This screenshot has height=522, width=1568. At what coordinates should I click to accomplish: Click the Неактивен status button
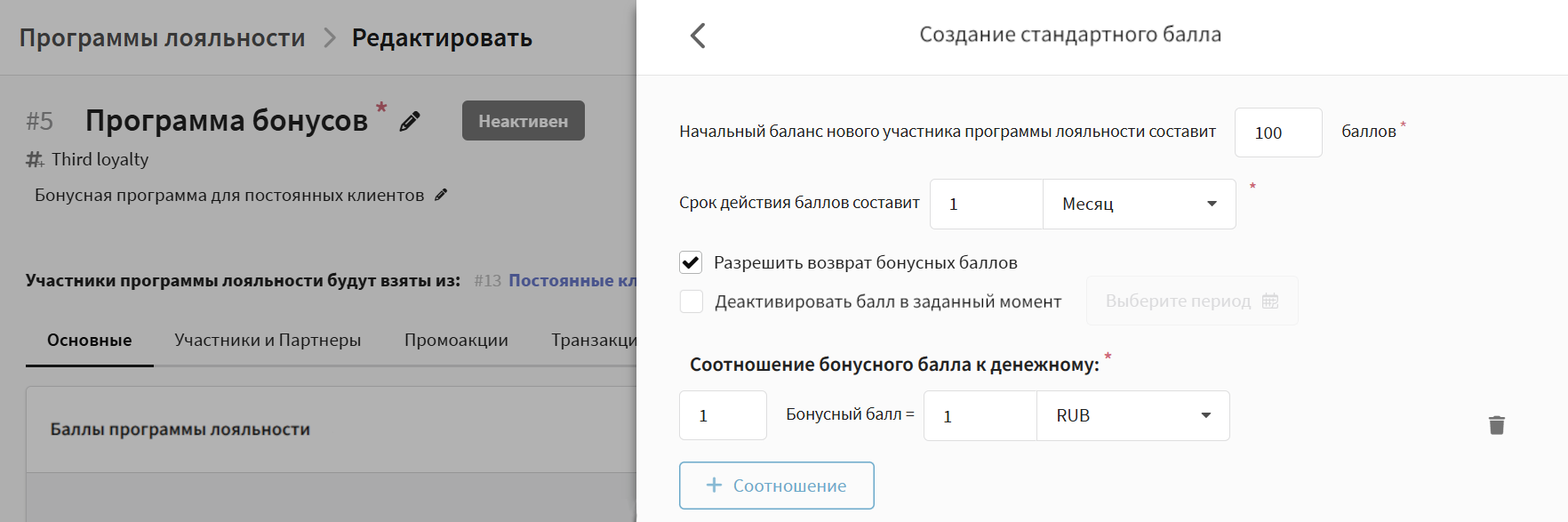pos(523,121)
